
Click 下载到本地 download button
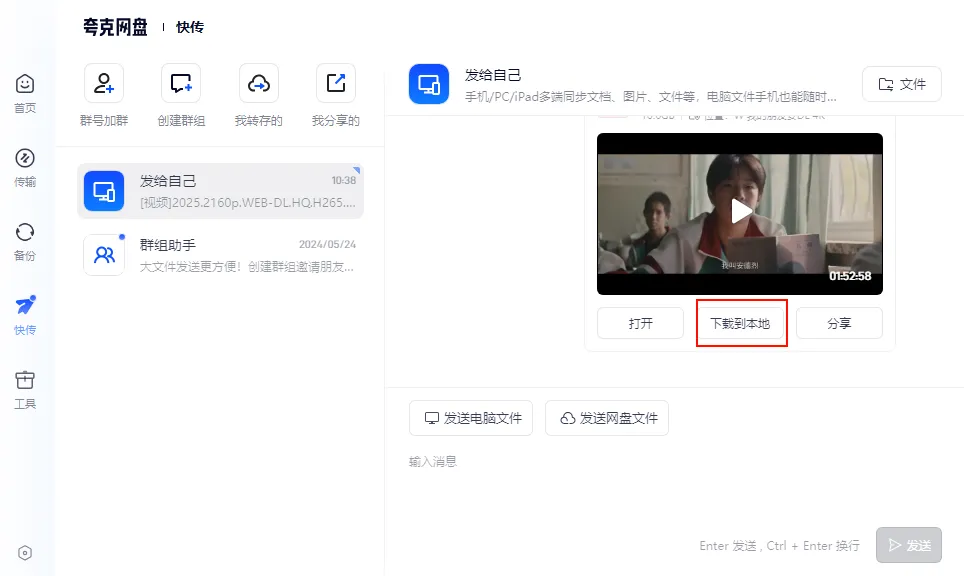pyautogui.click(x=740, y=323)
